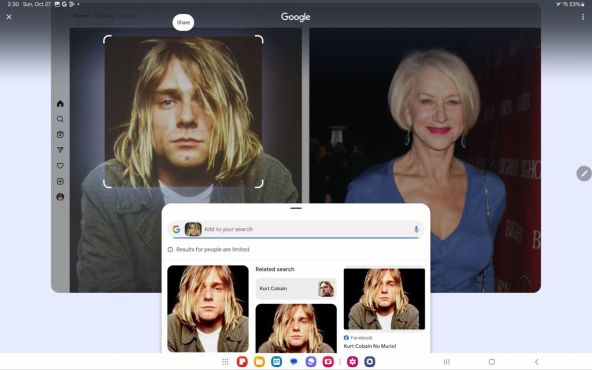Open the 'Kurt Cobain' related search chip
592x370 pixels.
click(x=296, y=288)
